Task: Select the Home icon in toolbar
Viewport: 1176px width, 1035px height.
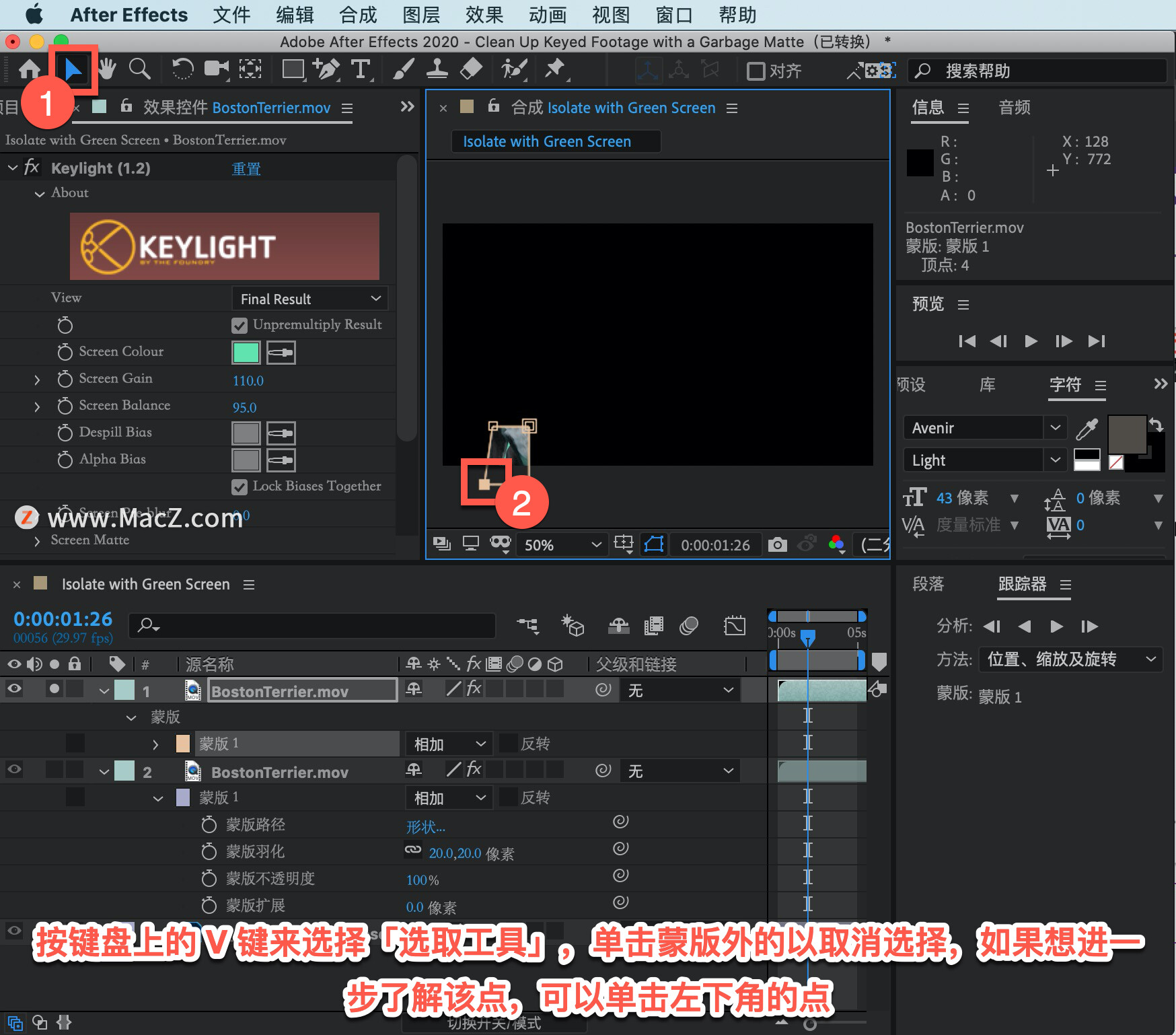Action: (x=29, y=69)
